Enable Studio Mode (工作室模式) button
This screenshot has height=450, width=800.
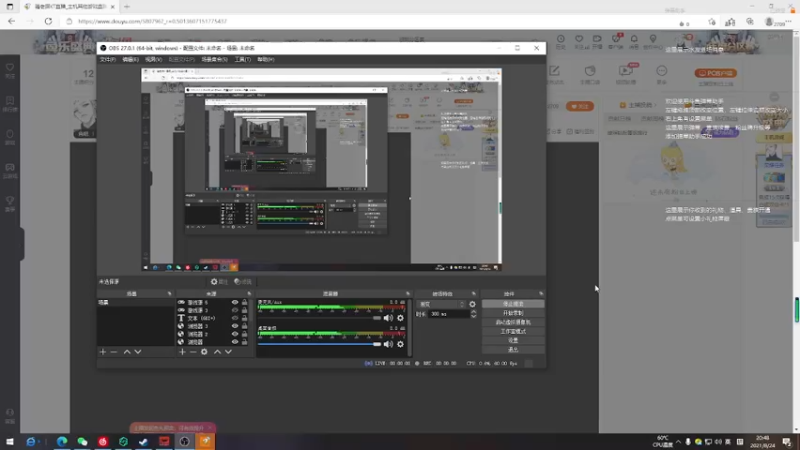[x=513, y=332]
